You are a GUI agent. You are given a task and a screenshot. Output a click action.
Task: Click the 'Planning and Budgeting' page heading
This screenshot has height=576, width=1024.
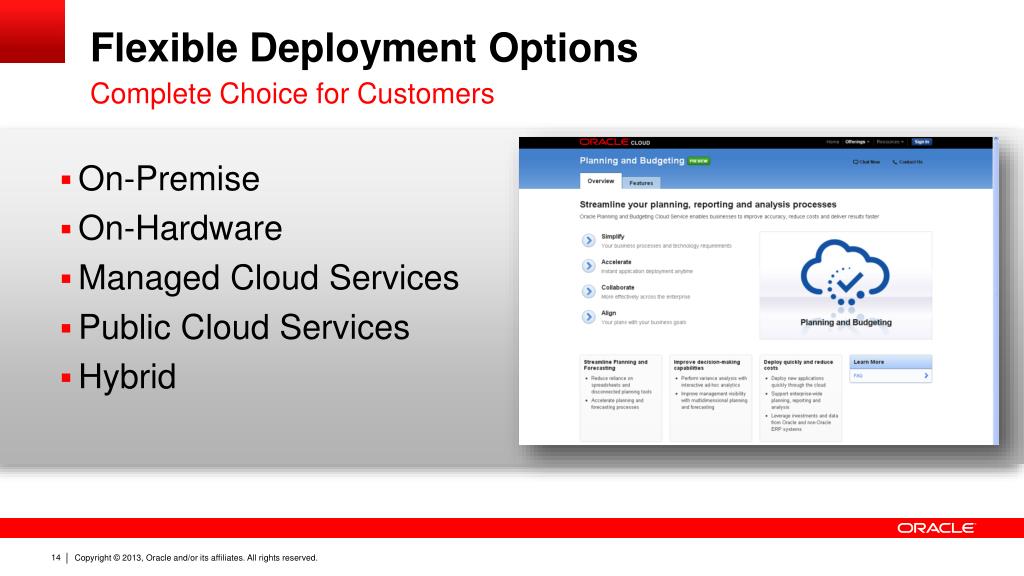coord(632,161)
